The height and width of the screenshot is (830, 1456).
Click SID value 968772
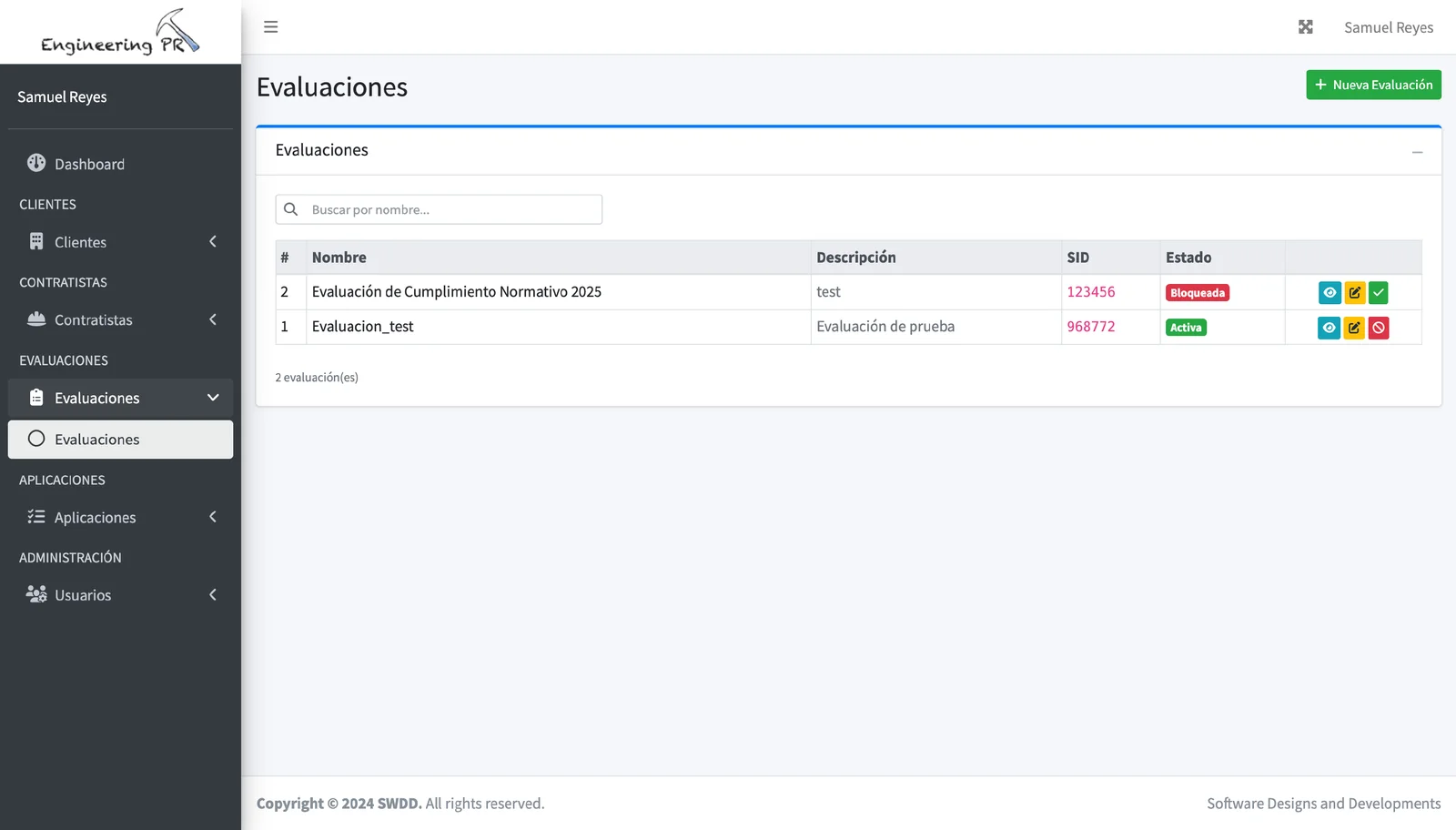pos(1090,327)
